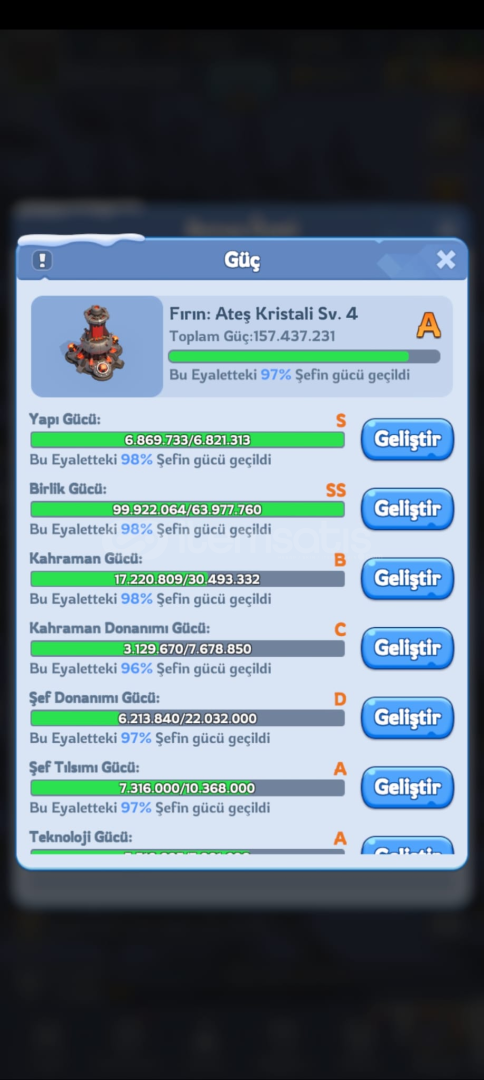Tap the Birlik Gücü progress bar
Viewport: 484px width, 1080px height.
[187, 510]
